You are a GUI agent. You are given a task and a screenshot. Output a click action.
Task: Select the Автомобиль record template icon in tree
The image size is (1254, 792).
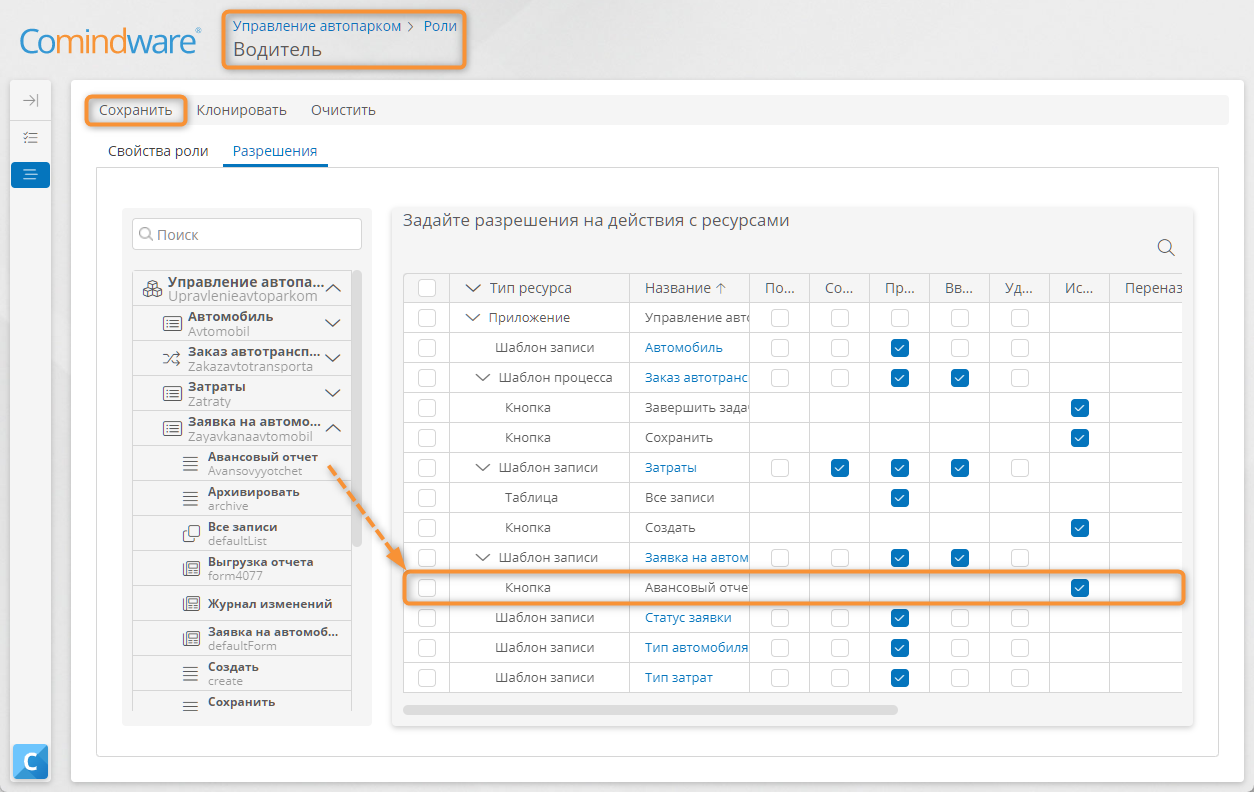tap(171, 323)
